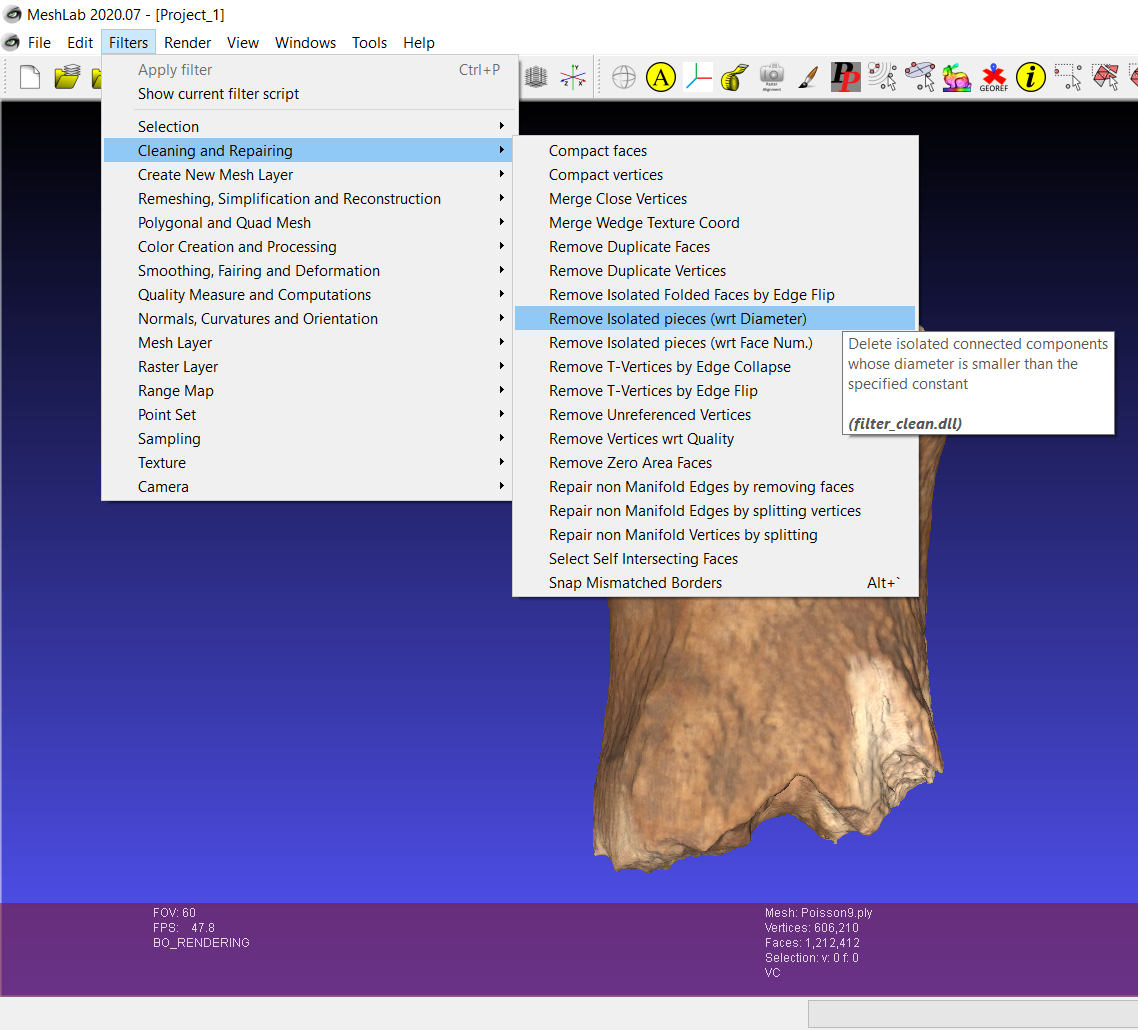Viewport: 1138px width, 1030px height.
Task: Expand Color Creation and Processing submenu
Action: click(308, 246)
